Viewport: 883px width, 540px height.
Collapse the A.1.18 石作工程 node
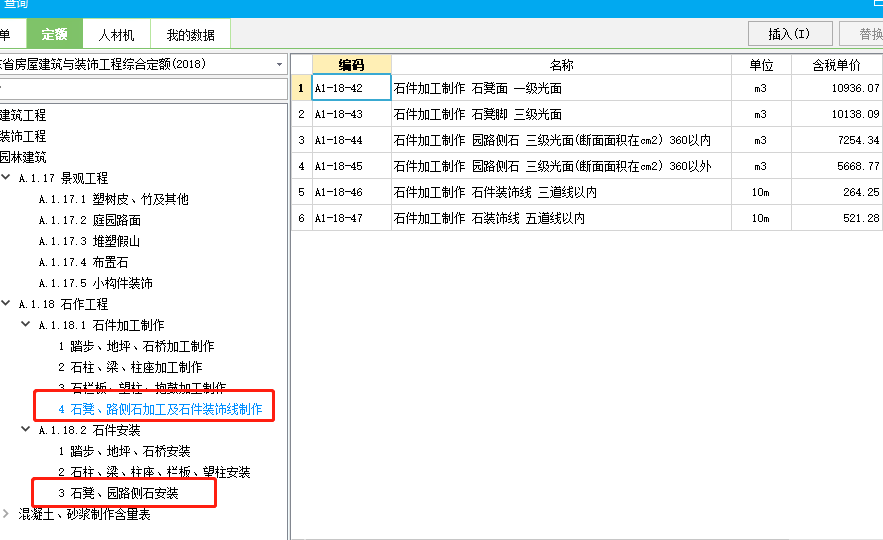(6, 304)
